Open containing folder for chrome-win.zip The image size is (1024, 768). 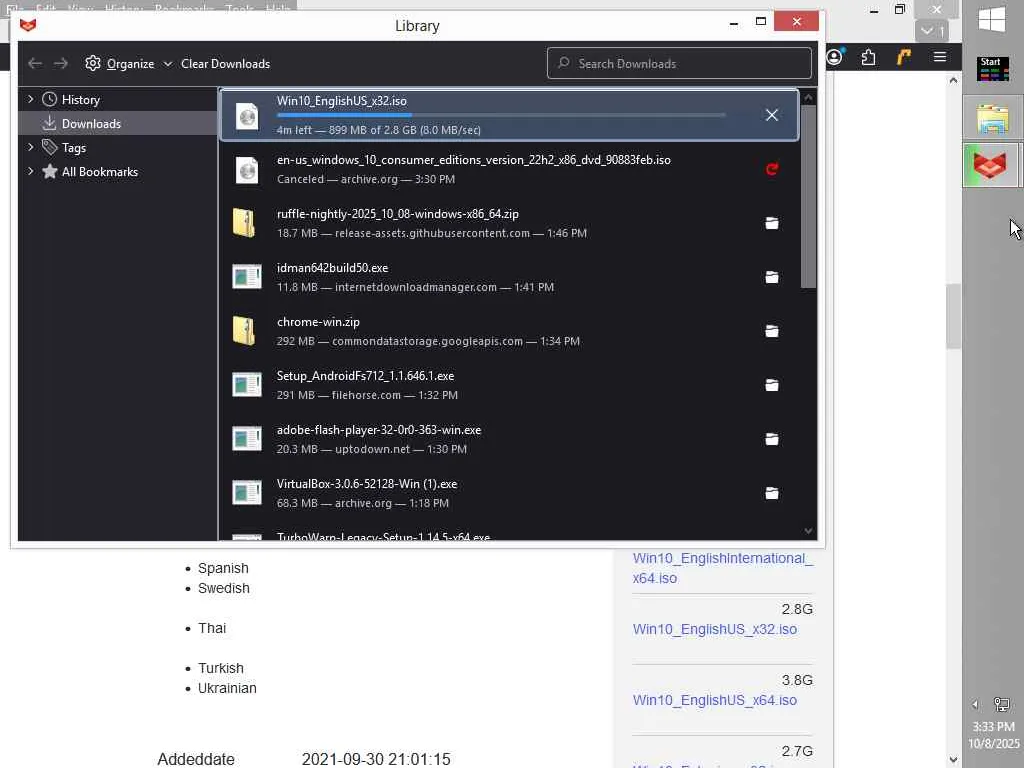coord(771,332)
